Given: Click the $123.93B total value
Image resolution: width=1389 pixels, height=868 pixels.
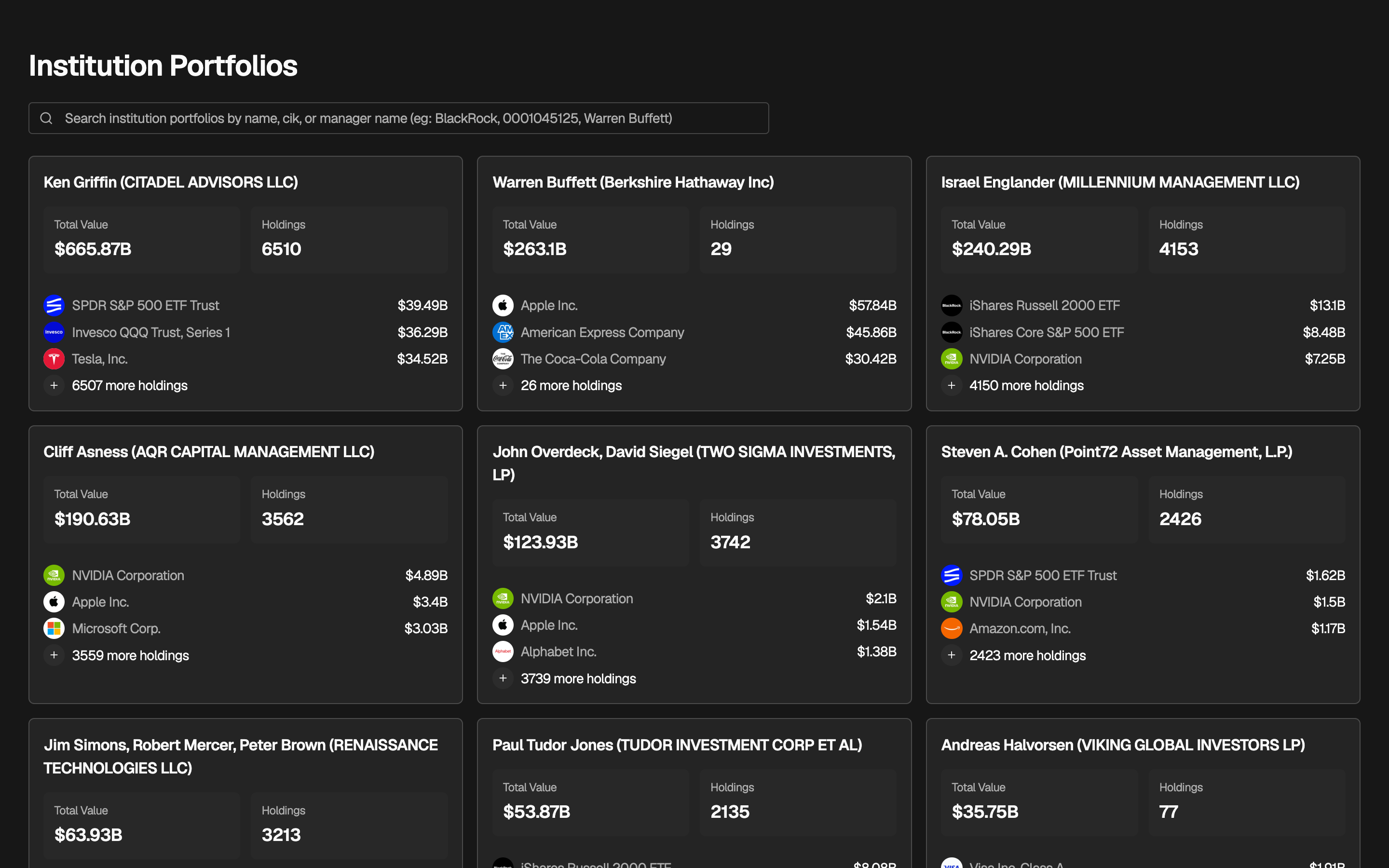Looking at the screenshot, I should (x=540, y=542).
